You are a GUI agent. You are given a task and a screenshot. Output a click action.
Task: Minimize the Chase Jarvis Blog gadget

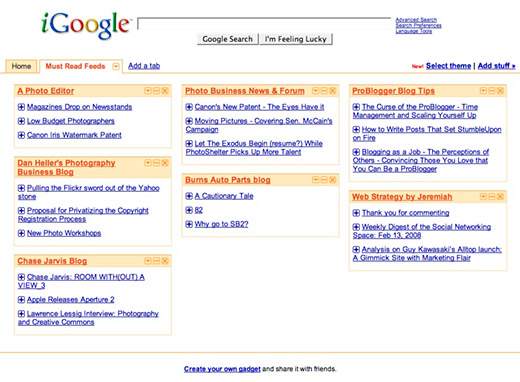click(156, 261)
